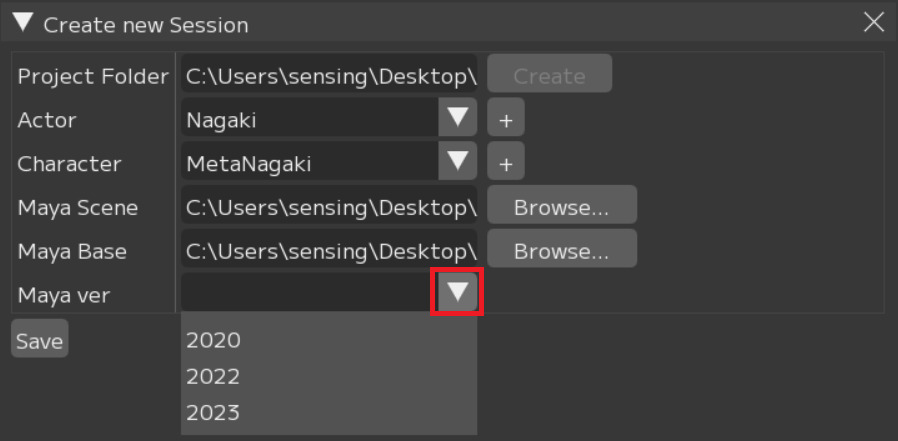
Task: Collapse the Create new Session window triangle
Action: 23,23
